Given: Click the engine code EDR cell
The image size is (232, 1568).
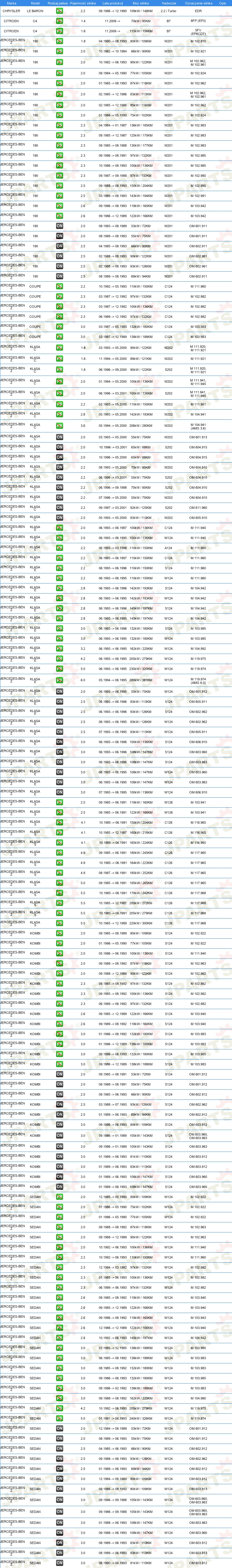Looking at the screenshot, I should click(x=198, y=11).
